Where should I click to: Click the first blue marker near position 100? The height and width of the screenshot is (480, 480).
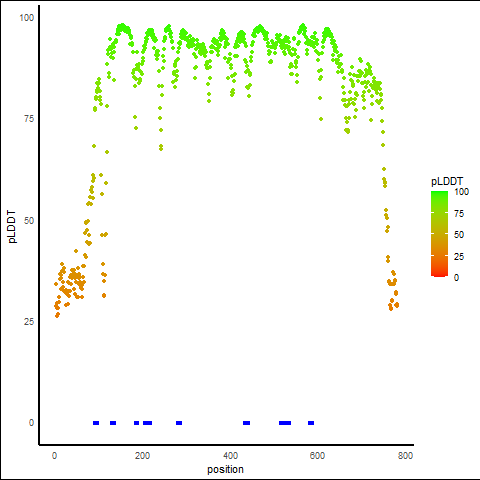coord(96,423)
